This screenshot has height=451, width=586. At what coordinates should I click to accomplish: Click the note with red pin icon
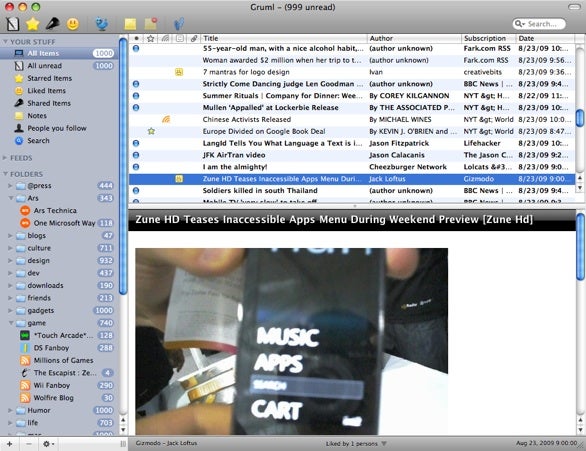[x=151, y=24]
